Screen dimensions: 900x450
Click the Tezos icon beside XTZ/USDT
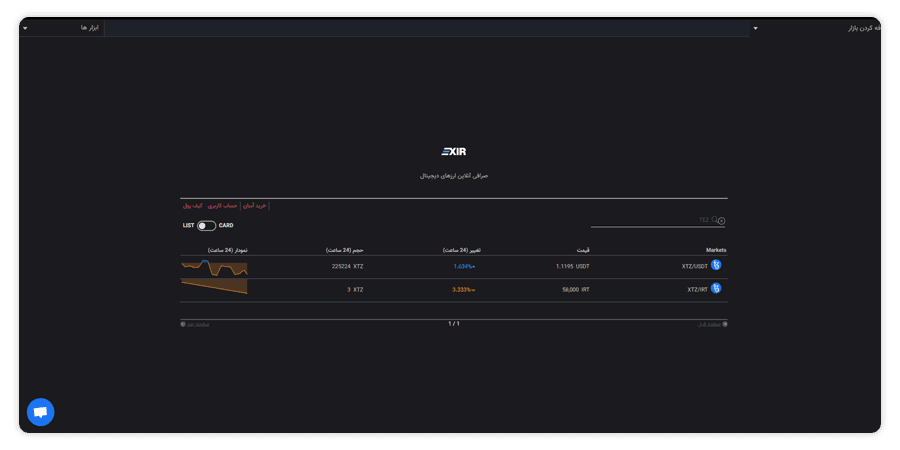[716, 265]
